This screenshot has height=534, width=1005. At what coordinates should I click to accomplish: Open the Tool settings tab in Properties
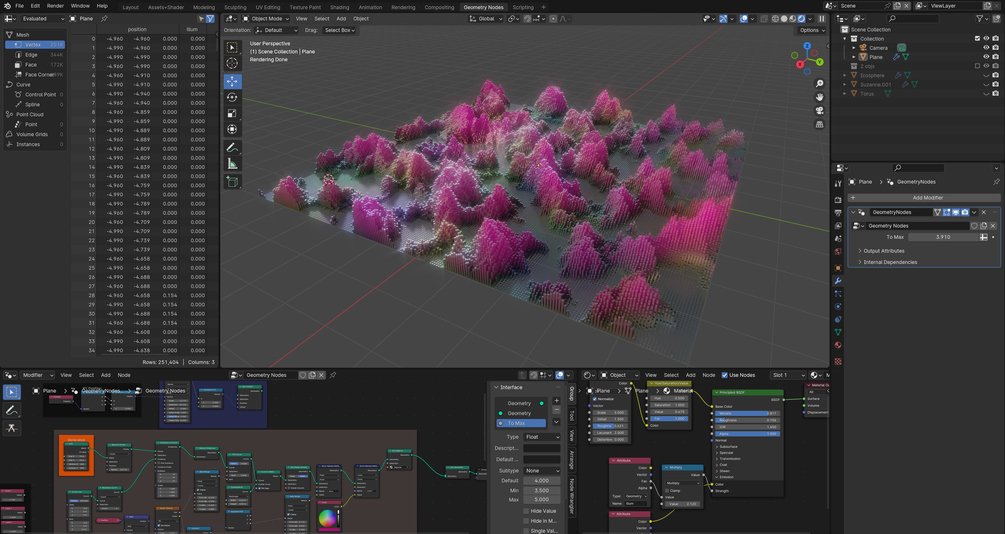[x=838, y=183]
